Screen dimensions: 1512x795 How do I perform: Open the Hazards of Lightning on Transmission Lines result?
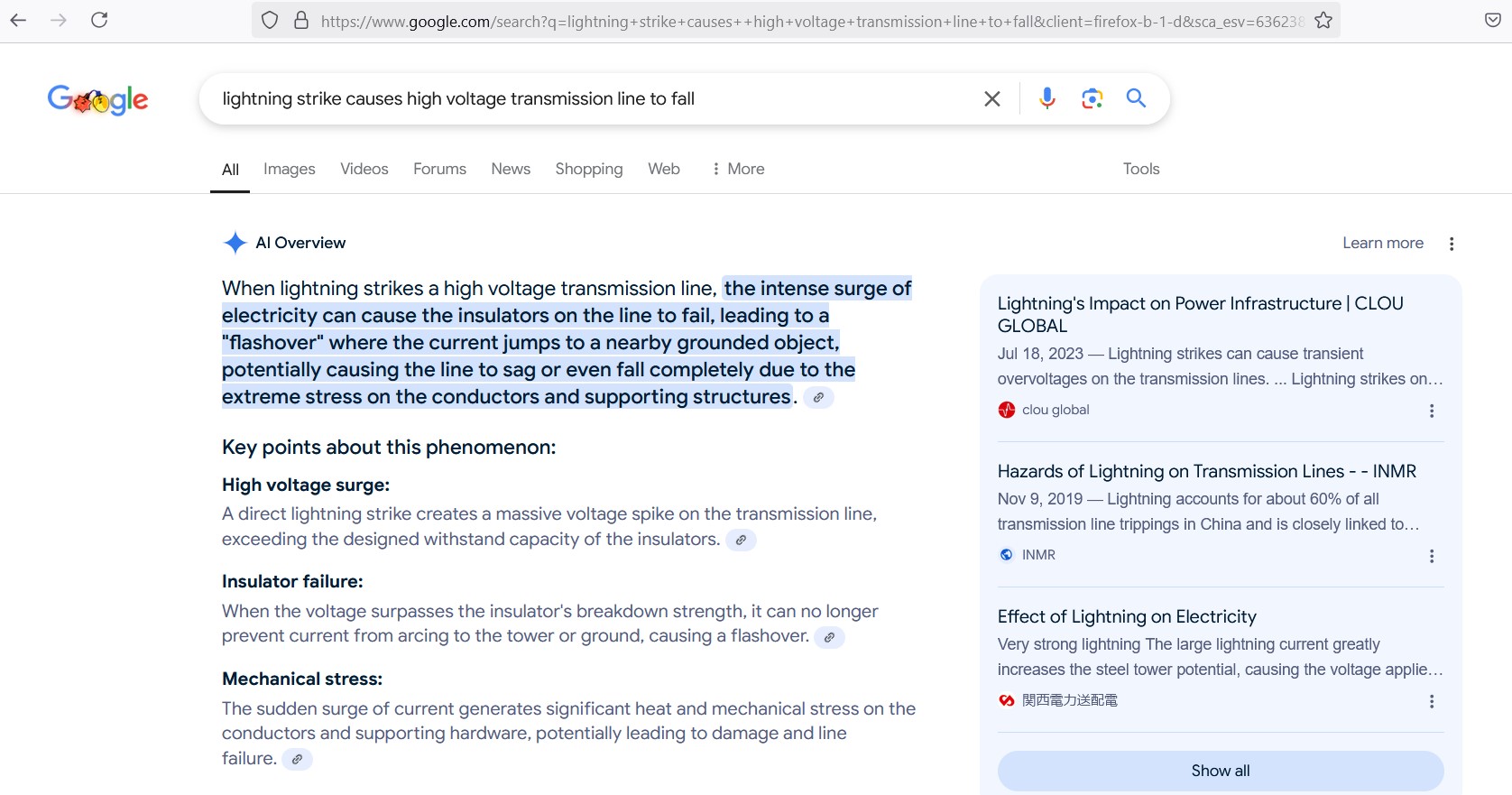pos(1206,471)
